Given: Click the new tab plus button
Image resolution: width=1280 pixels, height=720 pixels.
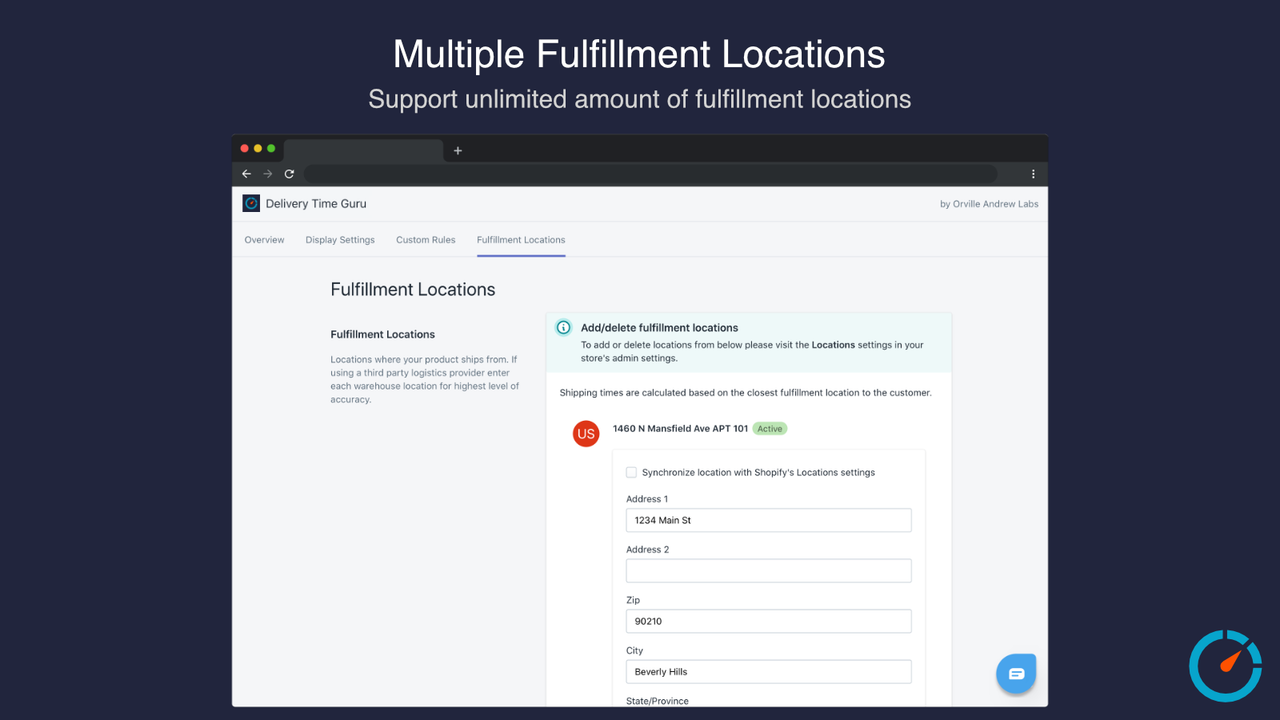Looking at the screenshot, I should pyautogui.click(x=457, y=150).
